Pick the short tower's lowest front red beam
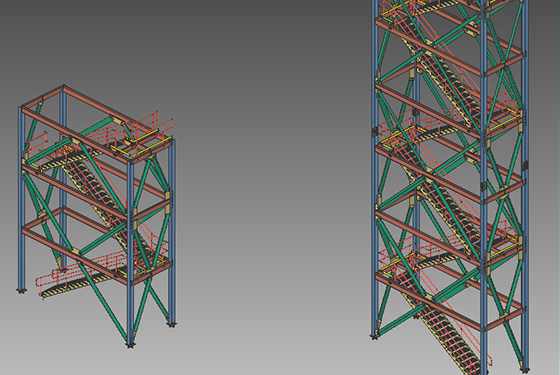Image resolution: width=560 pixels, height=375 pixels. pyautogui.click(x=74, y=255)
